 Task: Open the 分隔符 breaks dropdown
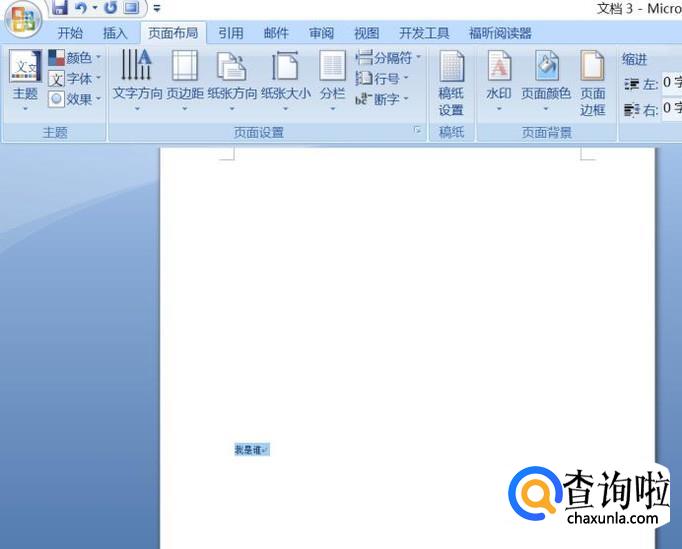pos(388,57)
